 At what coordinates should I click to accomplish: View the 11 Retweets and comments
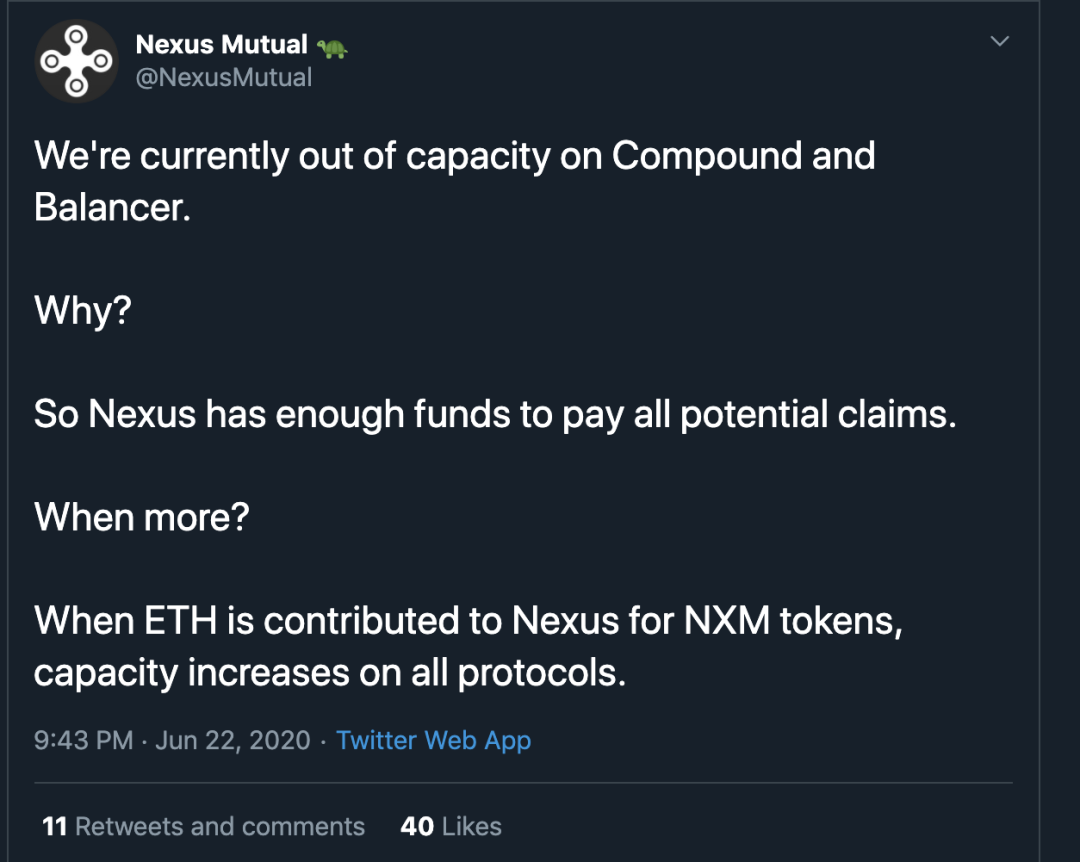[x=203, y=826]
